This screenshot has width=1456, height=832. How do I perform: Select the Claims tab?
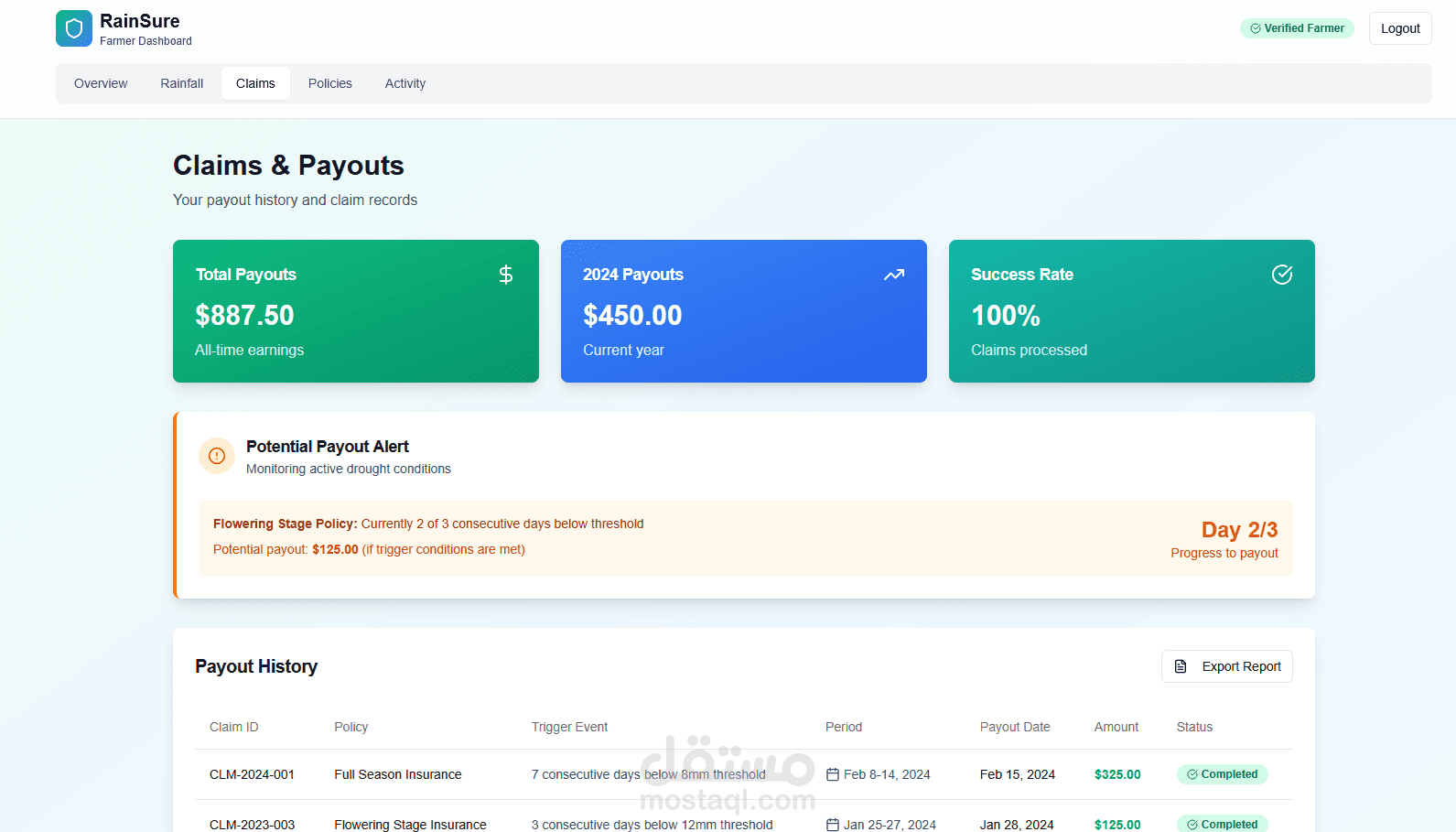coord(255,83)
